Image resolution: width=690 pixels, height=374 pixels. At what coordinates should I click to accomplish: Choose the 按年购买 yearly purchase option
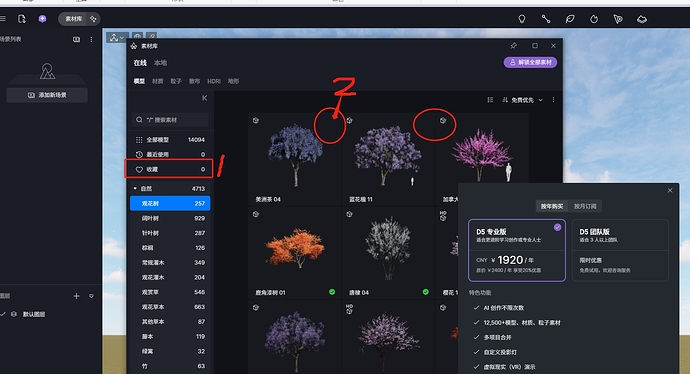click(x=552, y=206)
